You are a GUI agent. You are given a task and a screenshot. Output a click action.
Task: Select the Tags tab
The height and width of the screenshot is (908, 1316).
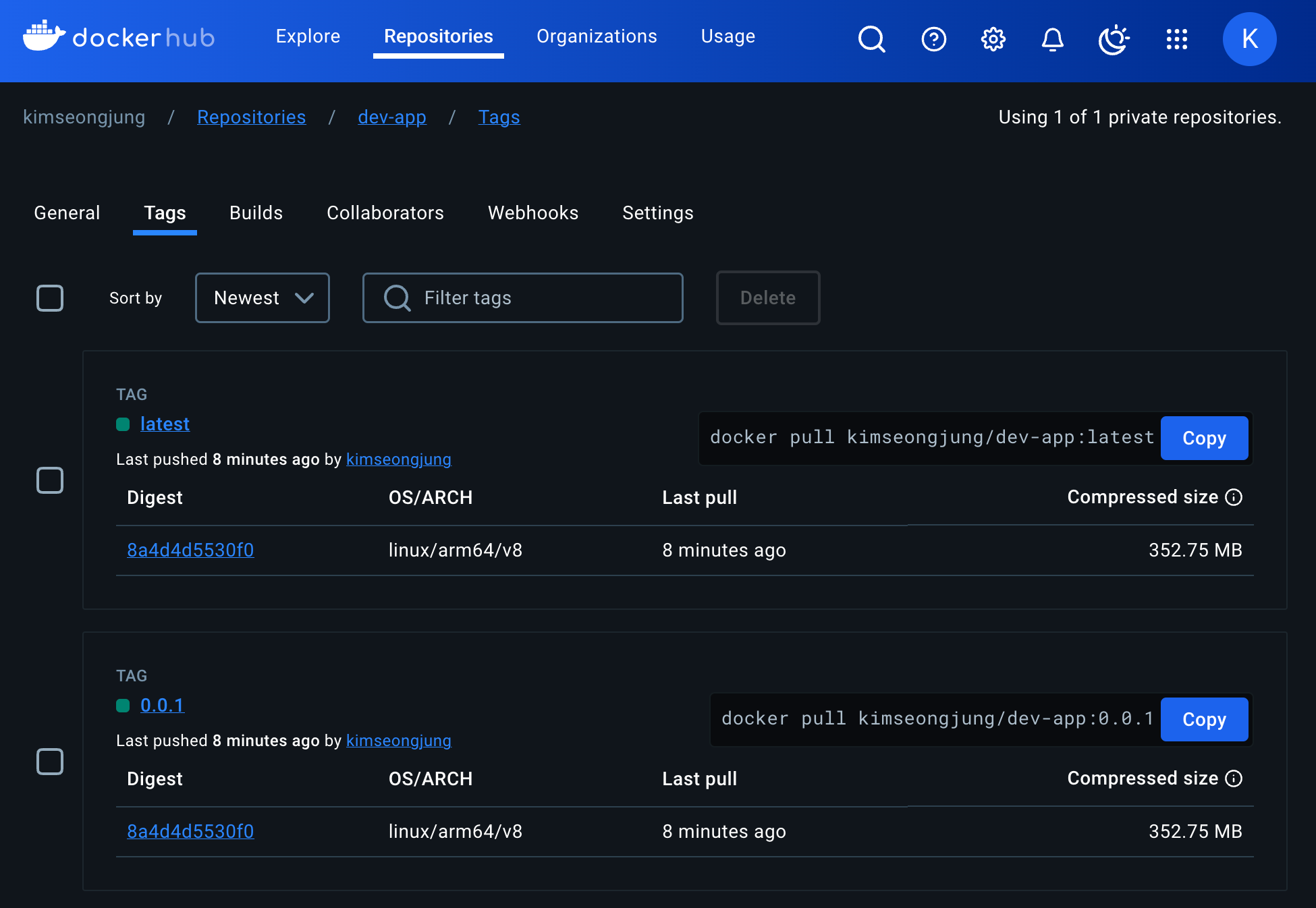coord(165,213)
